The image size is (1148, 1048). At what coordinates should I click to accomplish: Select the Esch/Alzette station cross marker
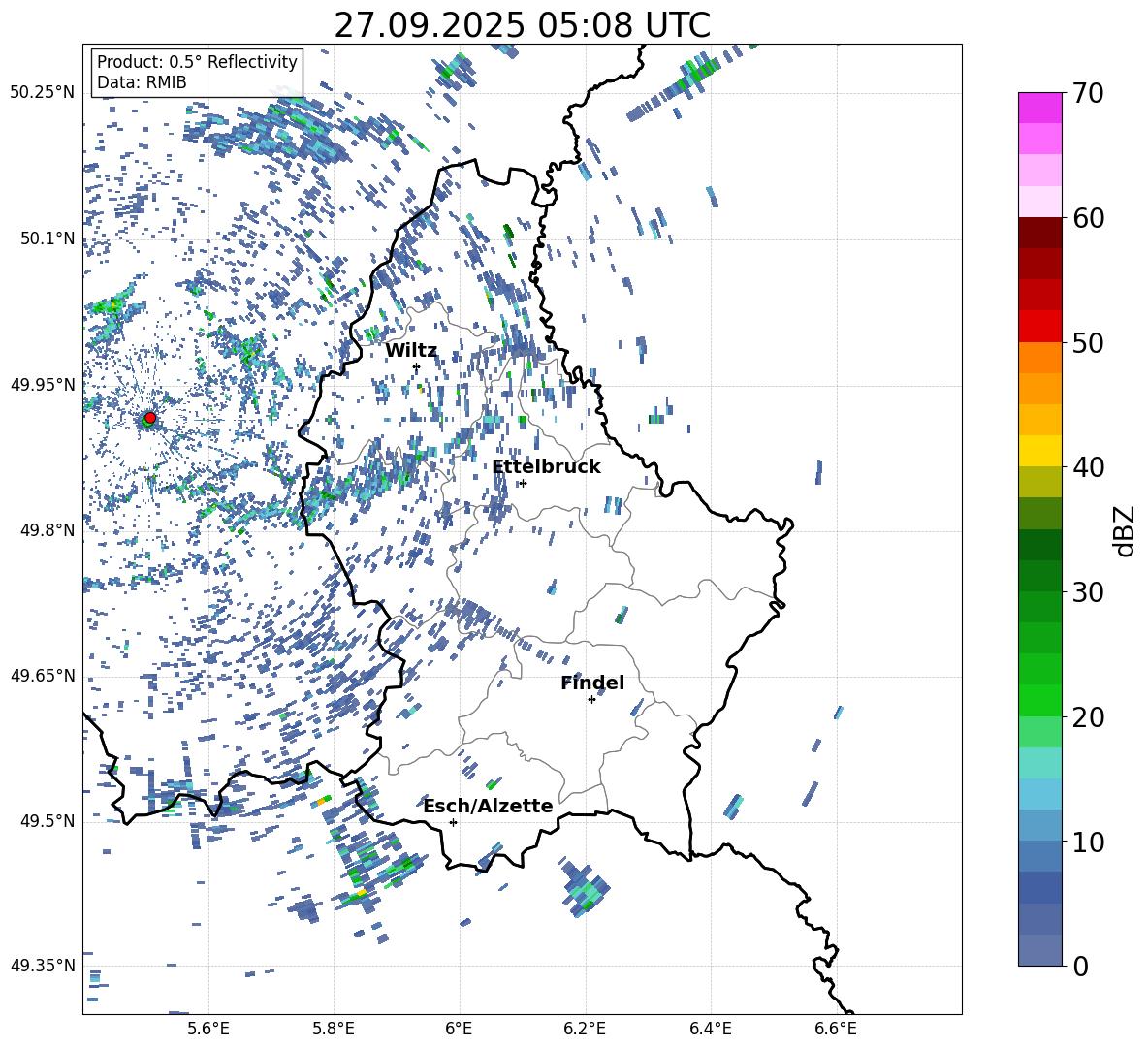[x=453, y=822]
